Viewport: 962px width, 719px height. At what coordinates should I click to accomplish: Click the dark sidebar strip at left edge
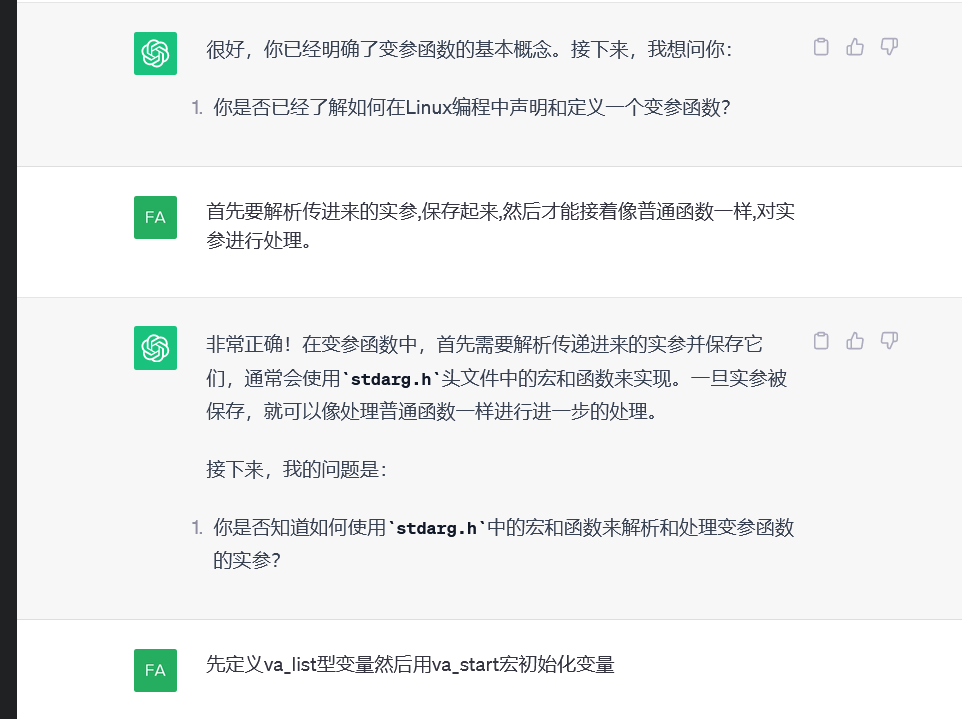[x=8, y=360]
